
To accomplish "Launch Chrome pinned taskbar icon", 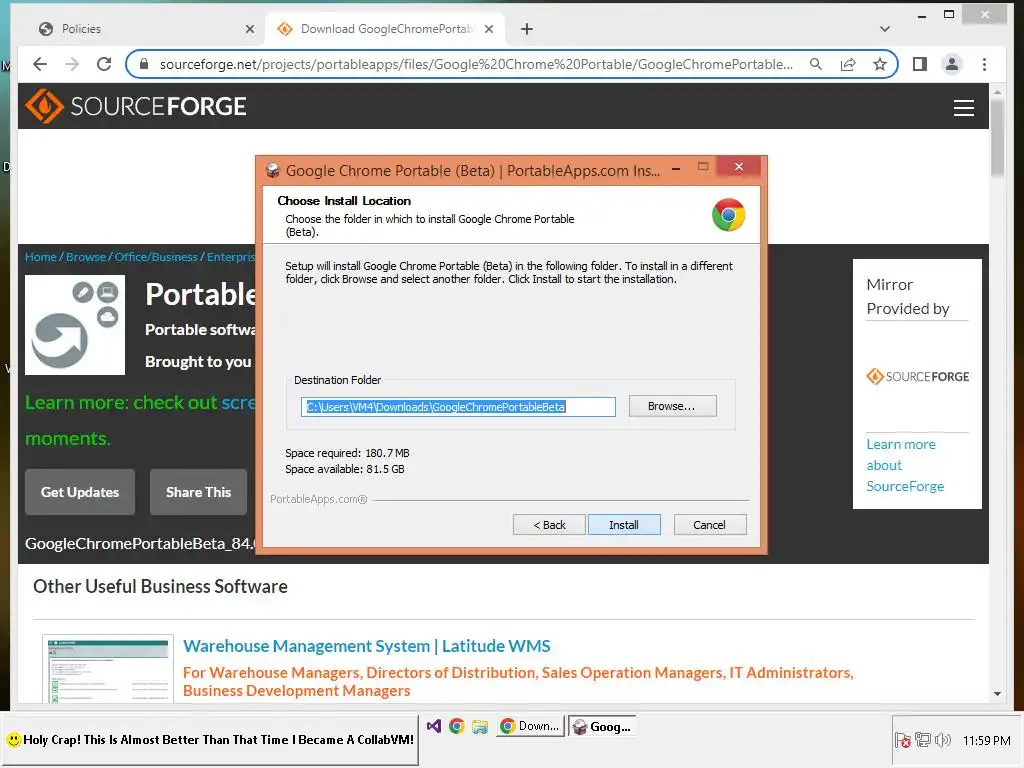I will click(456, 726).
